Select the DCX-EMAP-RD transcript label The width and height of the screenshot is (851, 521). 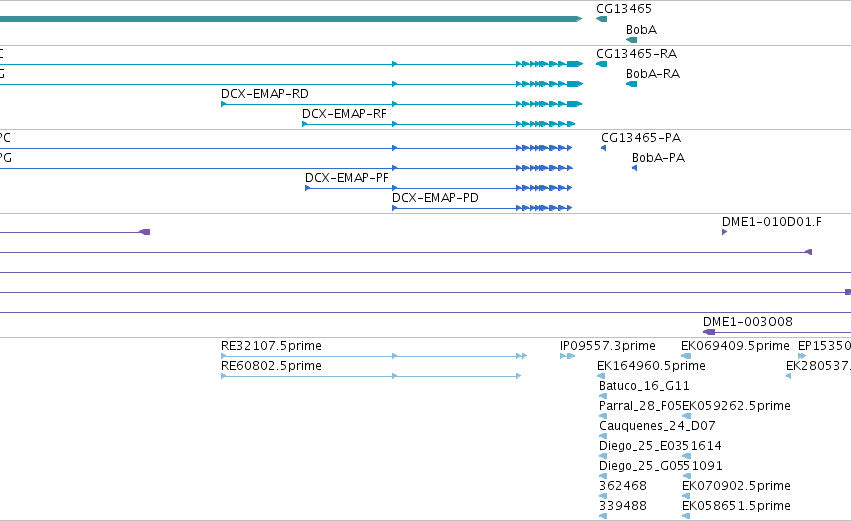264,94
